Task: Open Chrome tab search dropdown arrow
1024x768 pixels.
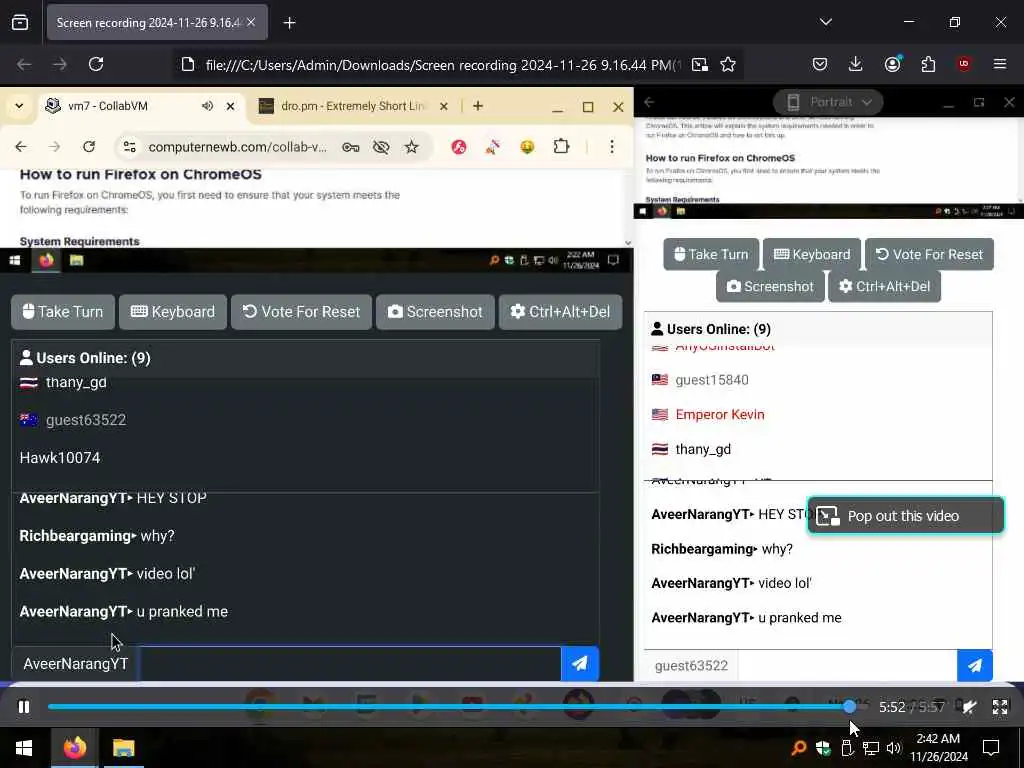Action: 19,106
